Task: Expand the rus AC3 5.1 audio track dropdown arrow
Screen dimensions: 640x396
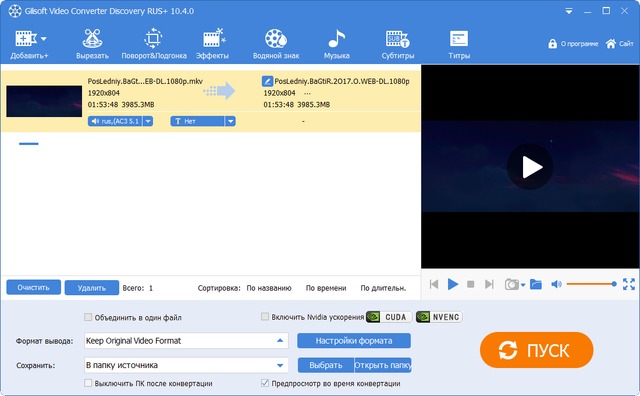Action: pyautogui.click(x=148, y=121)
